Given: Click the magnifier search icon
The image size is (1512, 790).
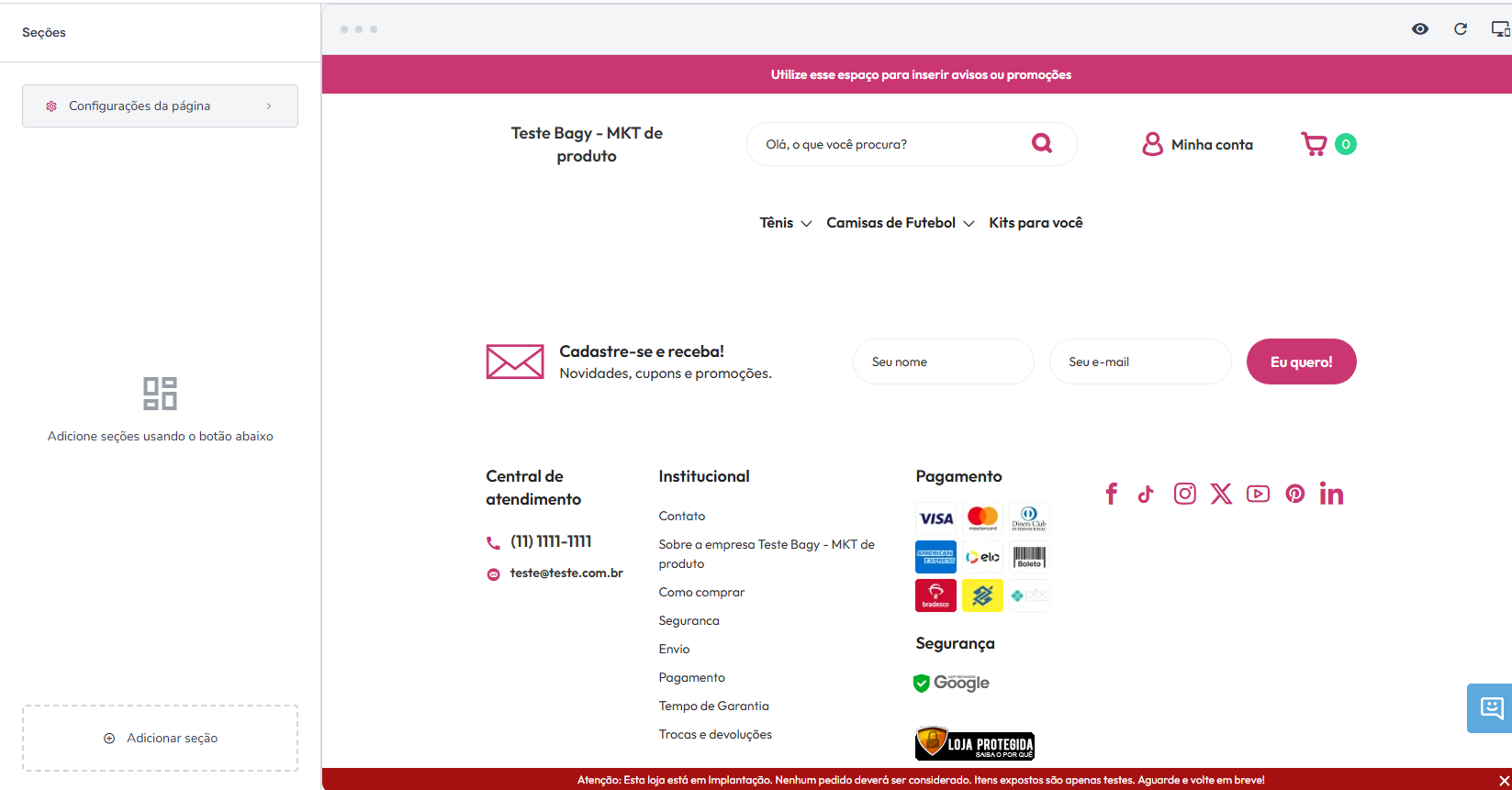Looking at the screenshot, I should coord(1042,143).
